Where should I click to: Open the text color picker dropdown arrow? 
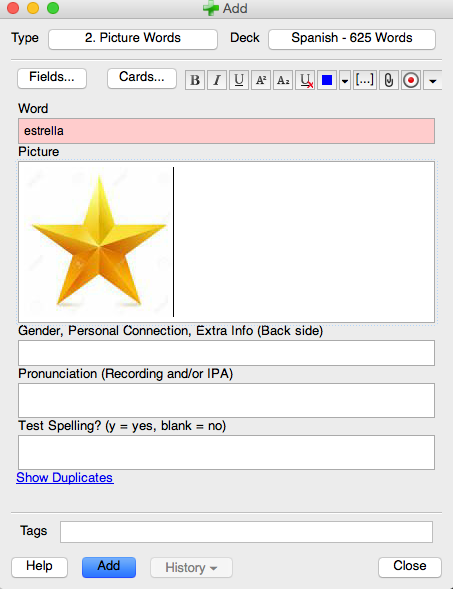coord(344,80)
